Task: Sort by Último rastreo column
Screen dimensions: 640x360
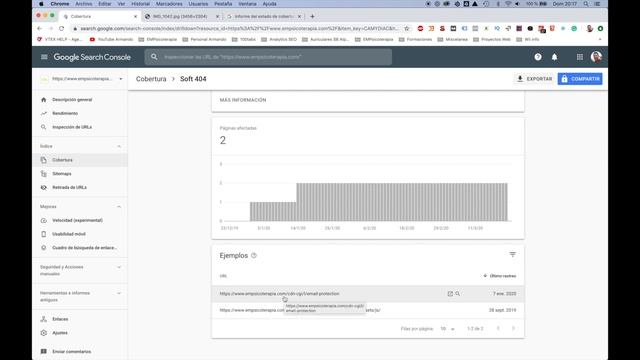Action: [x=500, y=276]
